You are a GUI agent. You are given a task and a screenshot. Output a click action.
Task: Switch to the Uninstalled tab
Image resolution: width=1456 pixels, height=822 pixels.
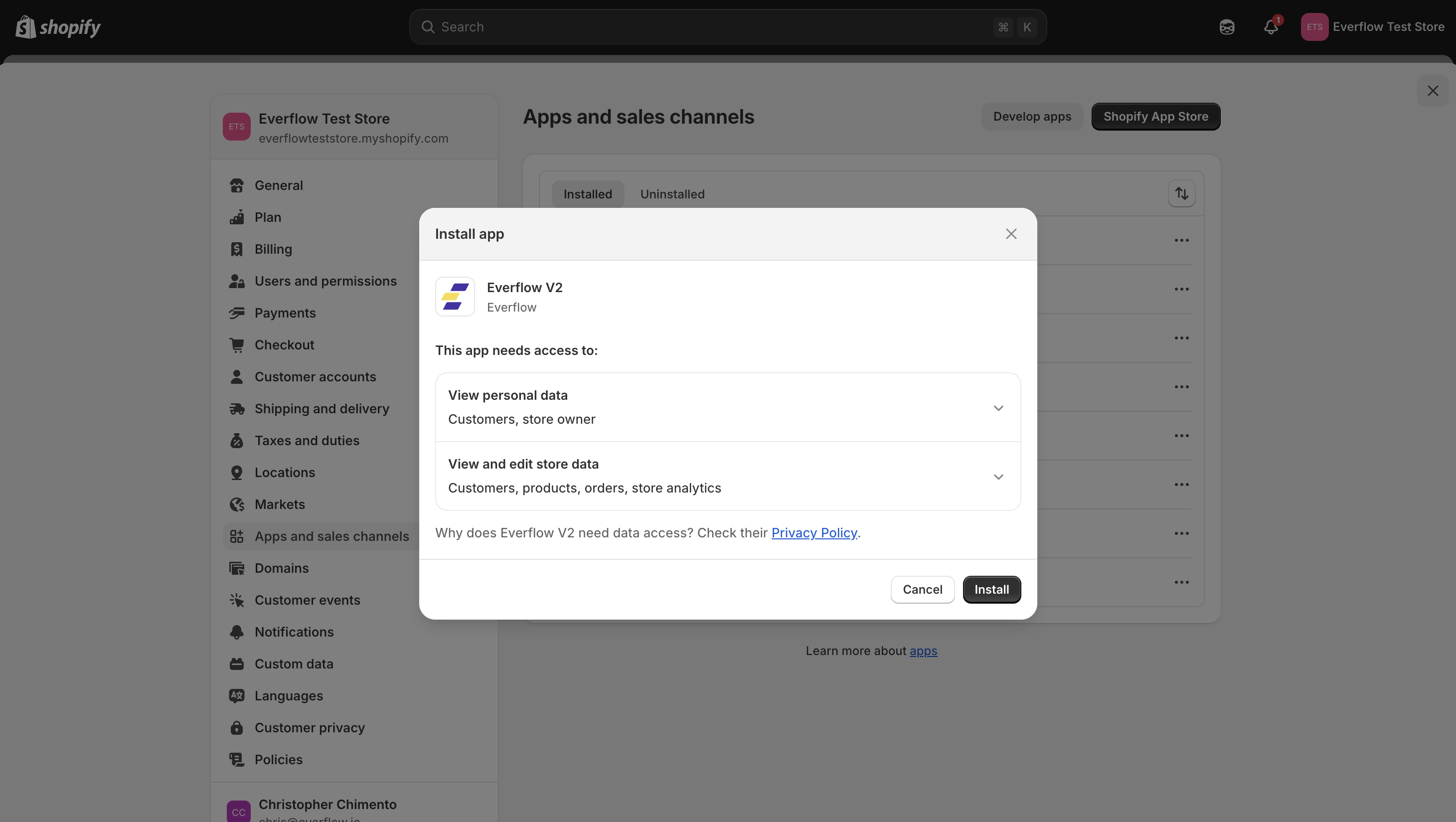(672, 194)
